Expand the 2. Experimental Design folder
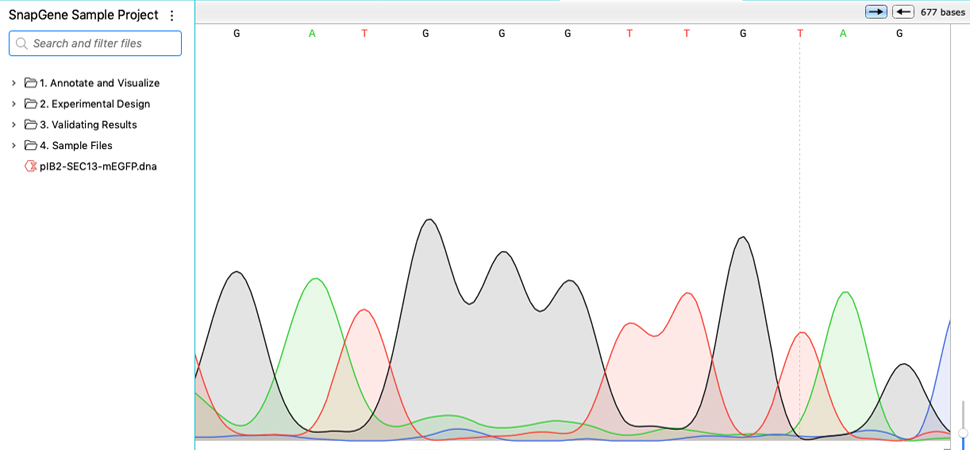Image resolution: width=970 pixels, height=450 pixels. click(14, 104)
